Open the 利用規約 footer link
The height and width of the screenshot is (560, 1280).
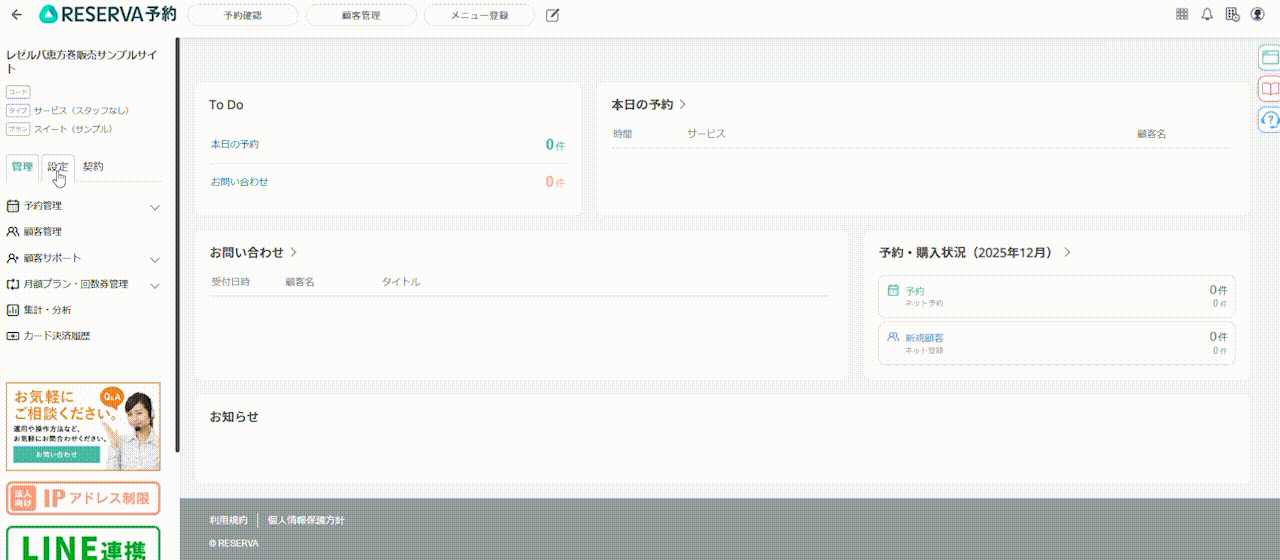pos(228,520)
